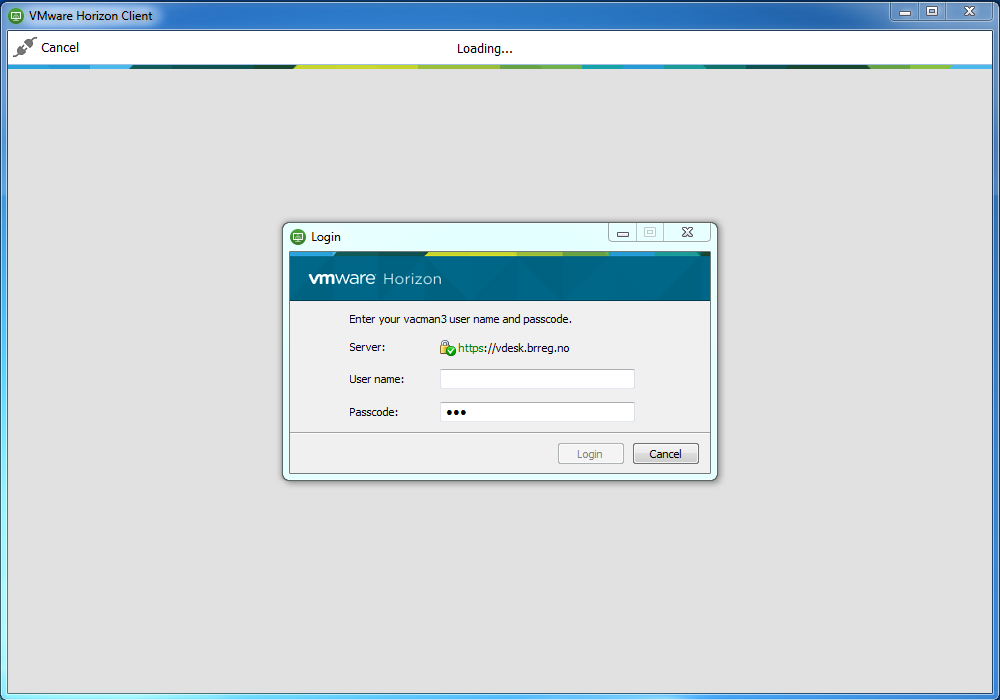
Task: Click the "User name:" label
Action: 376,379
